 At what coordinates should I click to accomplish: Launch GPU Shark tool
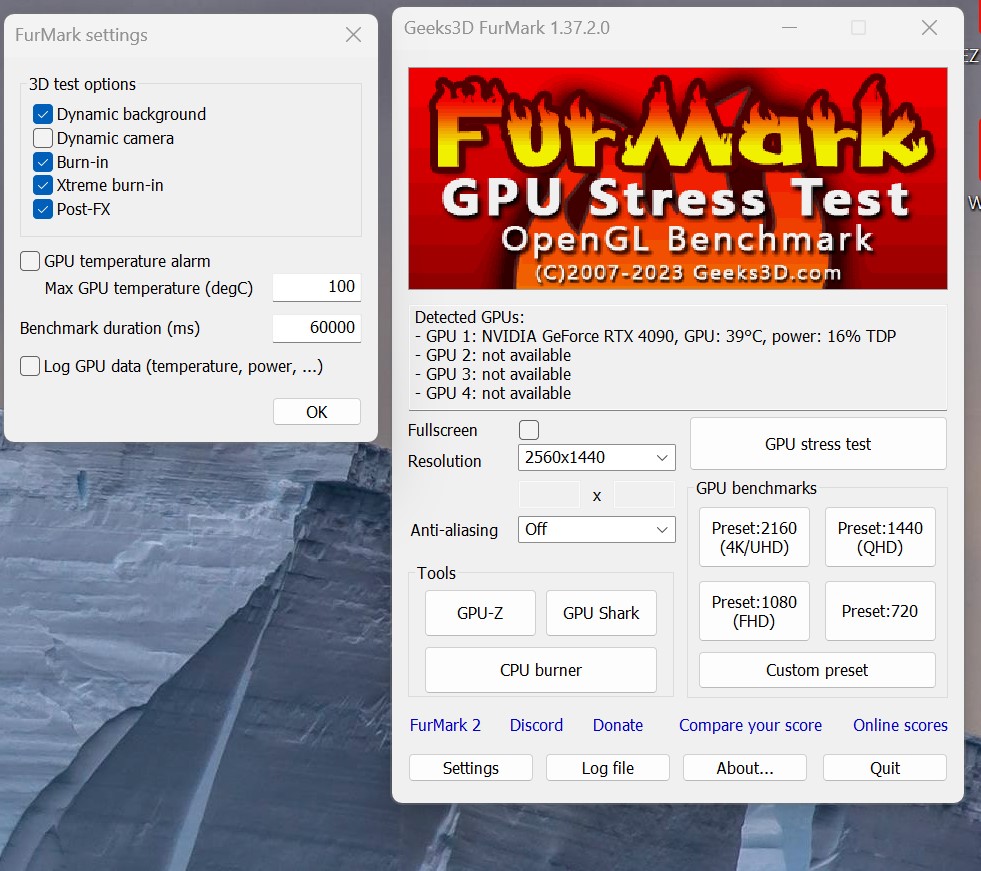pyautogui.click(x=601, y=613)
